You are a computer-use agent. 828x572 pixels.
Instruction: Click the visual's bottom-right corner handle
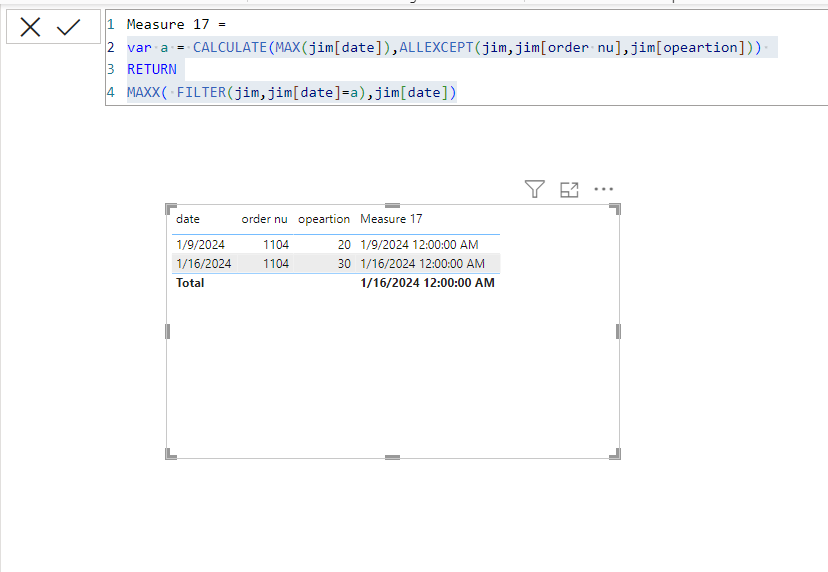[615, 454]
